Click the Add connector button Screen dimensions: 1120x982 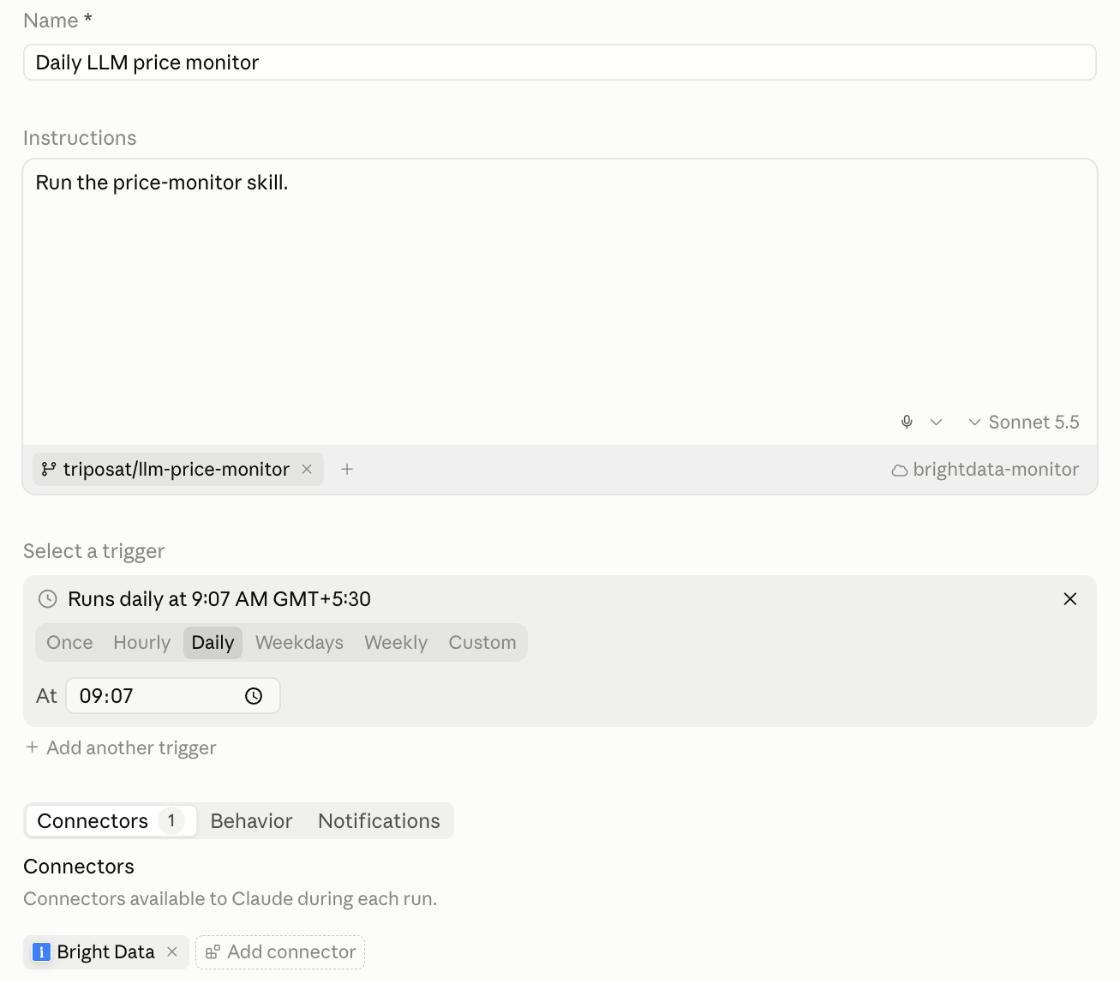[x=280, y=952]
